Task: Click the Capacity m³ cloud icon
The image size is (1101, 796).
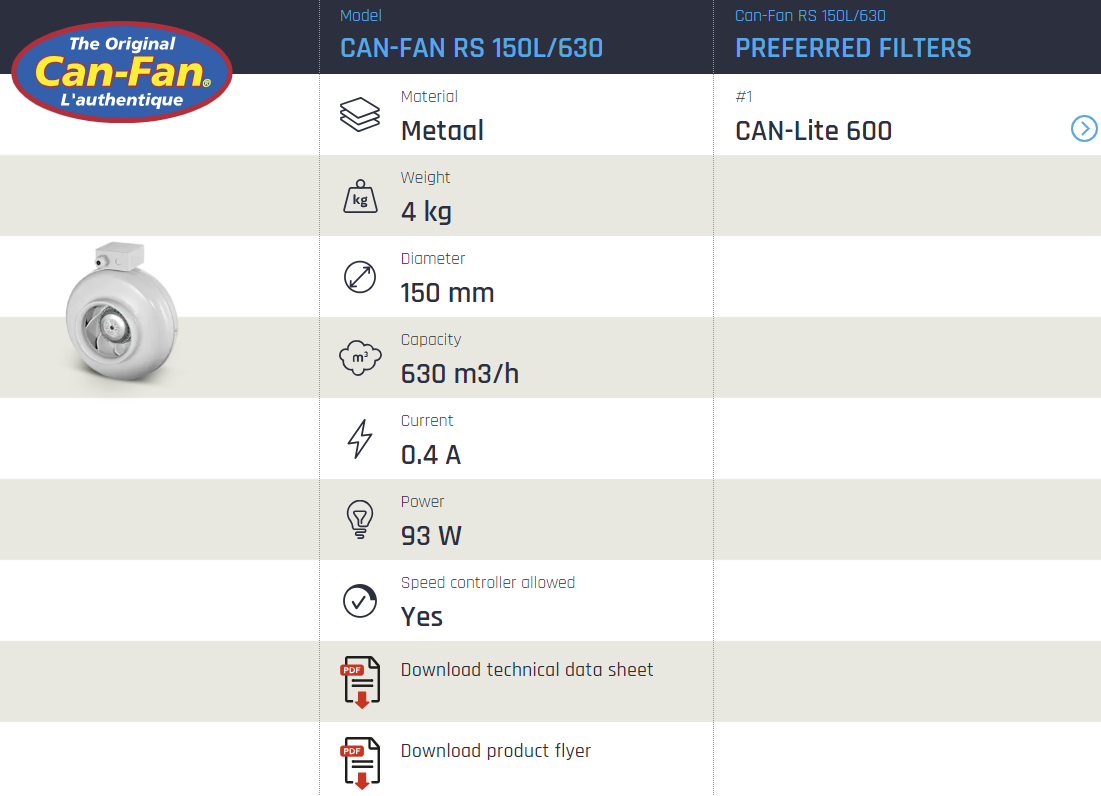Action: (x=360, y=358)
